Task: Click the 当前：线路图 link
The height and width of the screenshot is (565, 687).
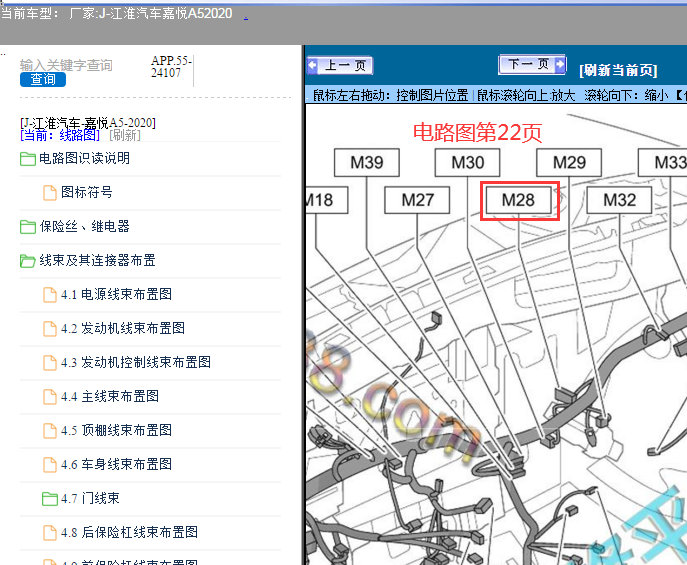Action: point(60,135)
